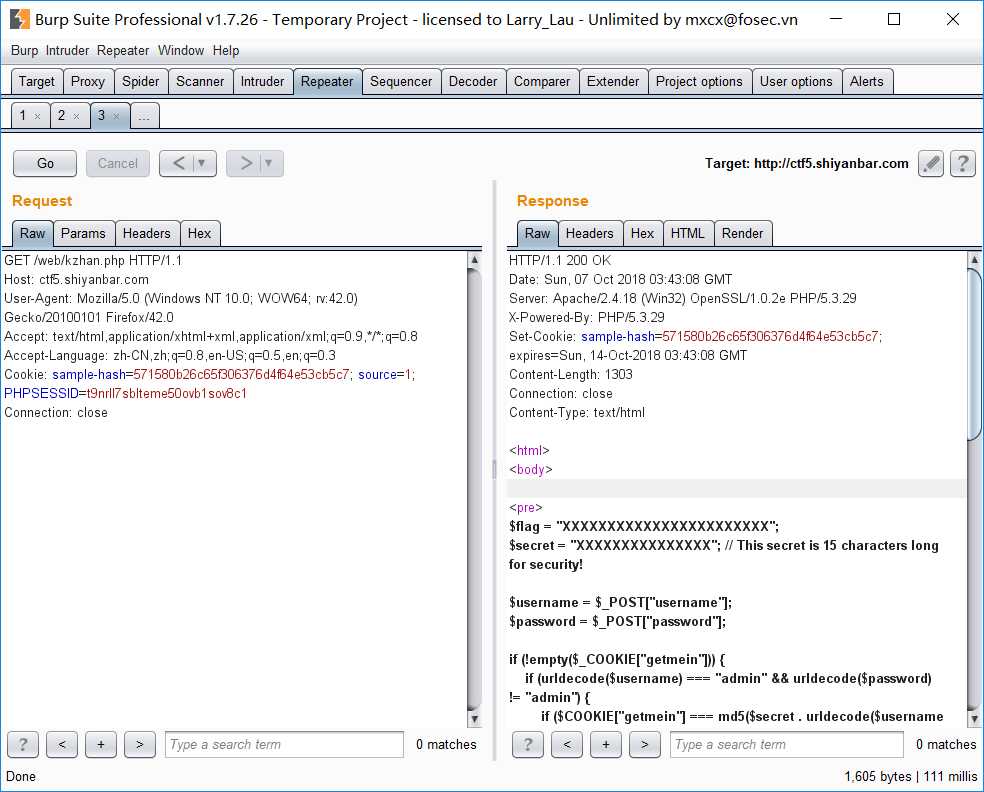Switch to the Sequencer tab

(x=401, y=82)
